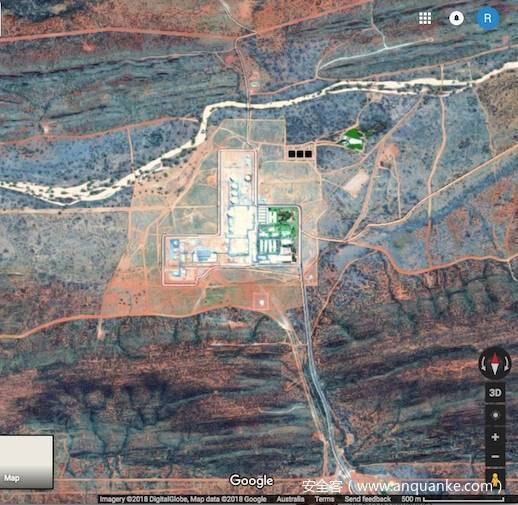This screenshot has height=505, width=518.
Task: Open the Terms link
Action: coord(324,499)
